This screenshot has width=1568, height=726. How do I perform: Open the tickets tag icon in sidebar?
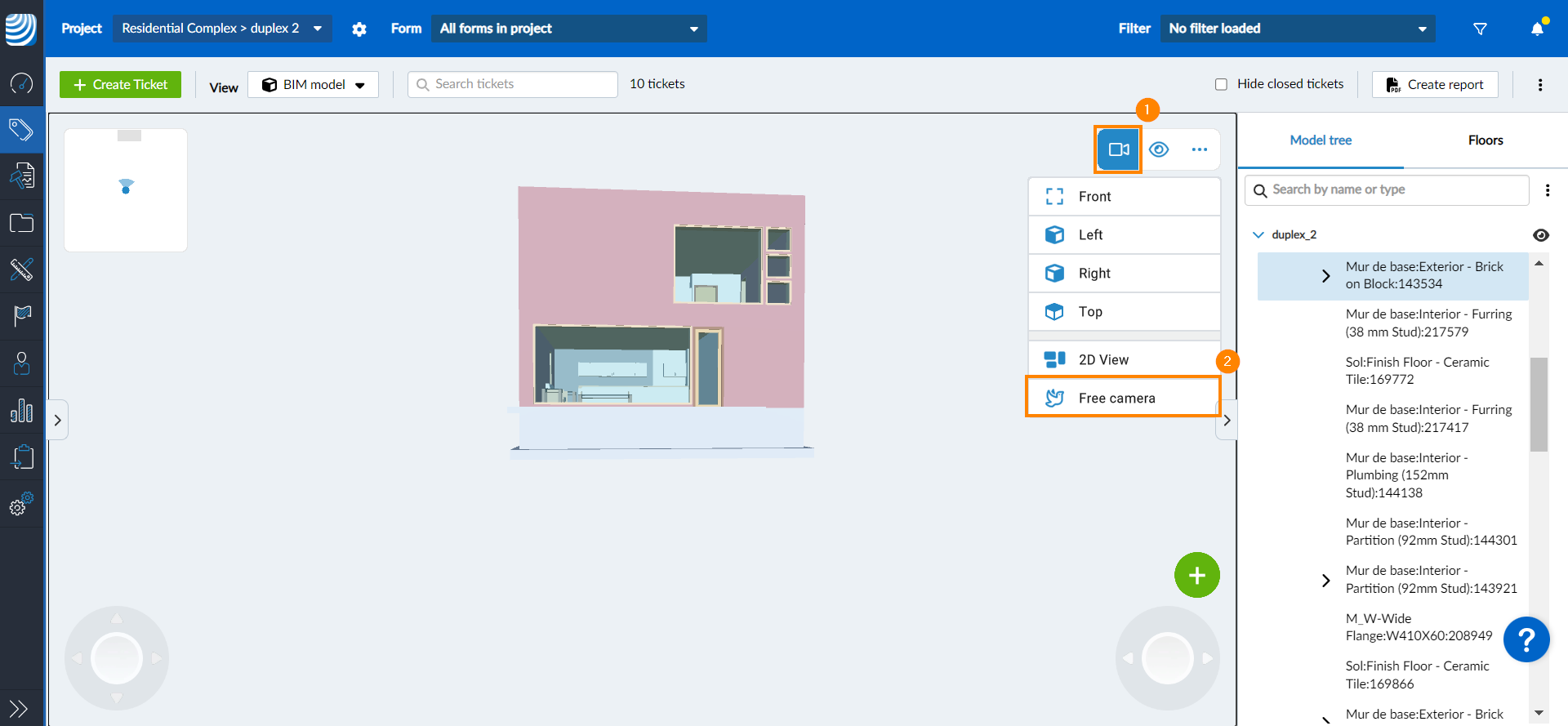[21, 129]
